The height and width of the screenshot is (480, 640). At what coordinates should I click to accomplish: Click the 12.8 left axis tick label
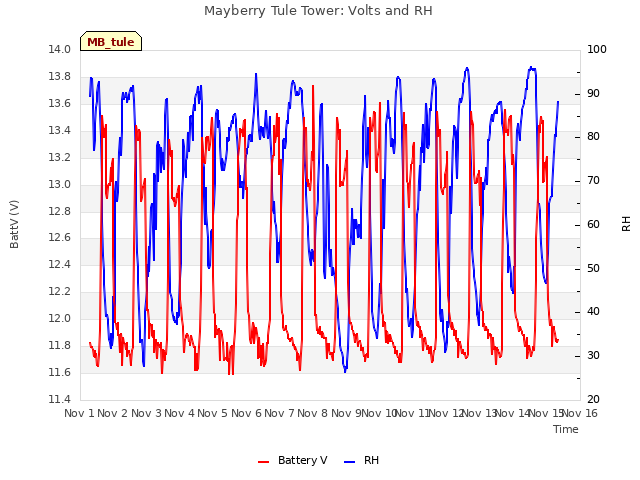pos(60,211)
